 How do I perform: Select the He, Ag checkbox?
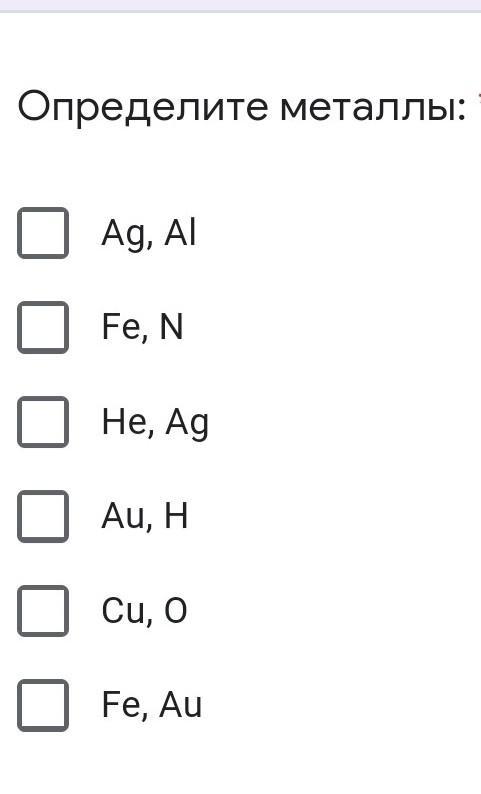[43, 422]
